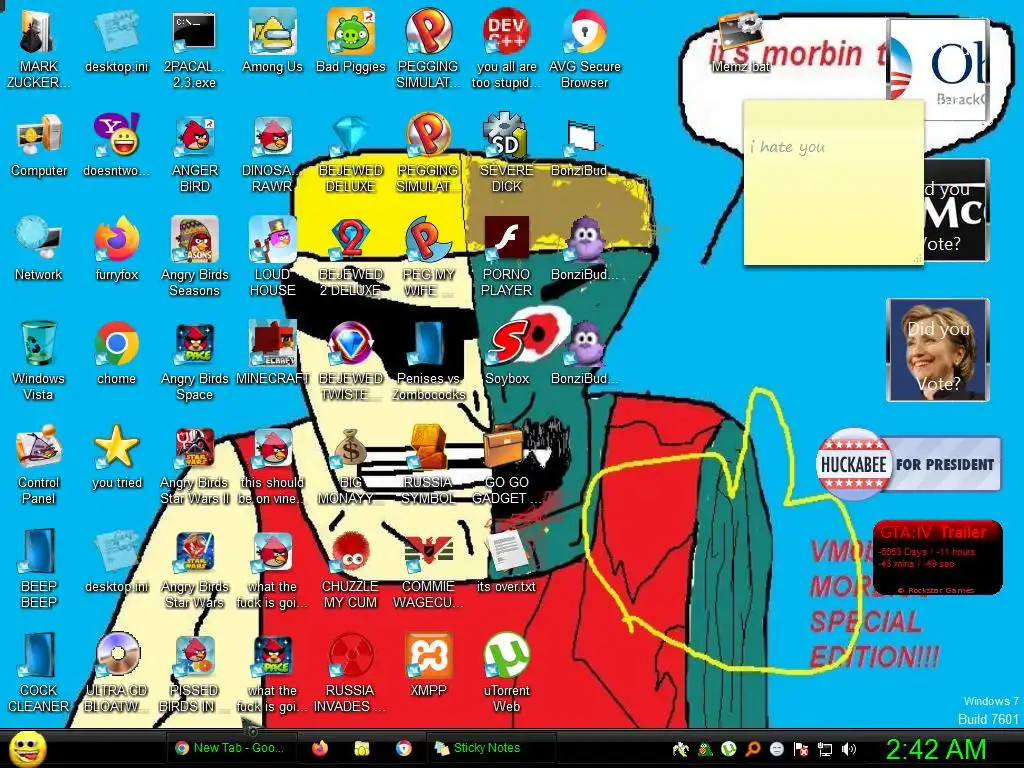The width and height of the screenshot is (1024, 768).
Task: Click into the 'i hate you' sticky note
Action: [x=833, y=183]
